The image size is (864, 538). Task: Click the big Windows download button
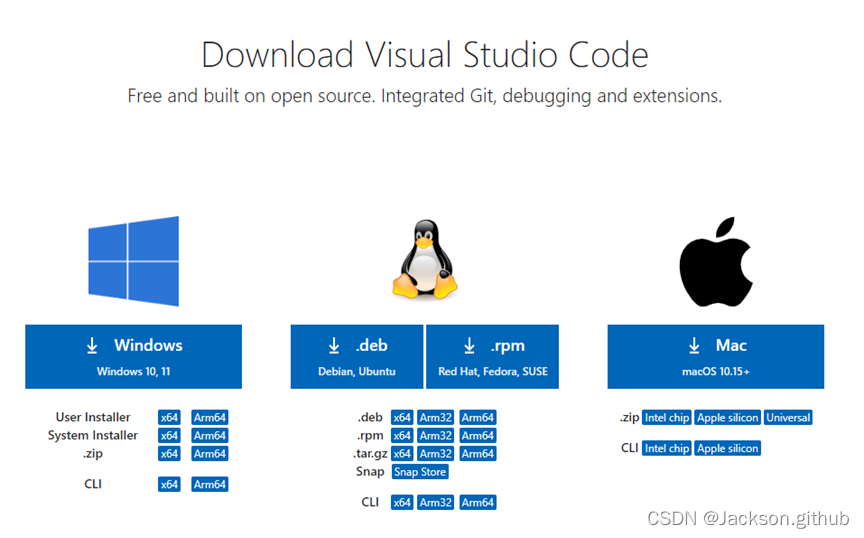[x=133, y=356]
